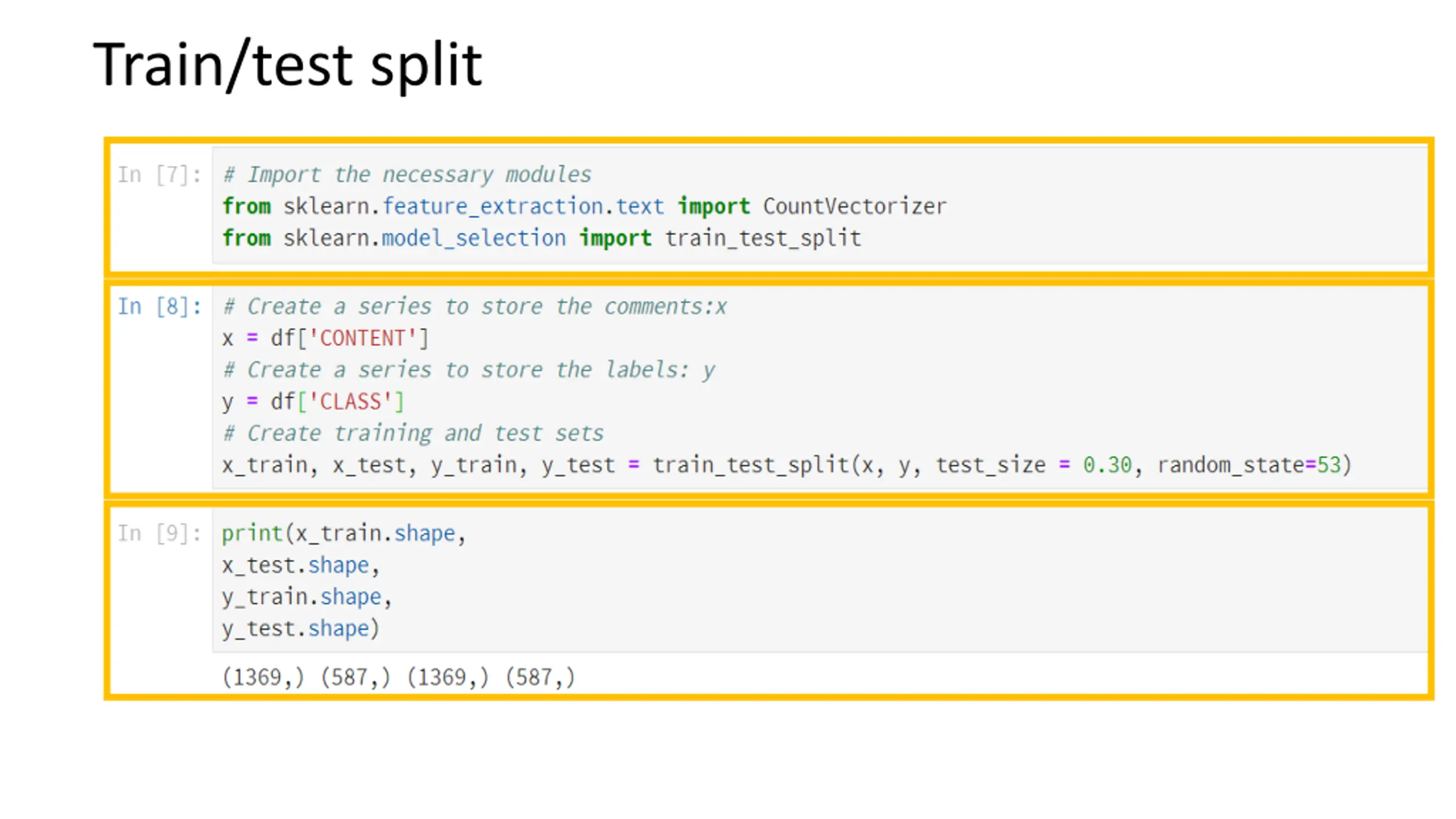Select the In [8] cell prompt
The image size is (1456, 819).
pos(159,307)
